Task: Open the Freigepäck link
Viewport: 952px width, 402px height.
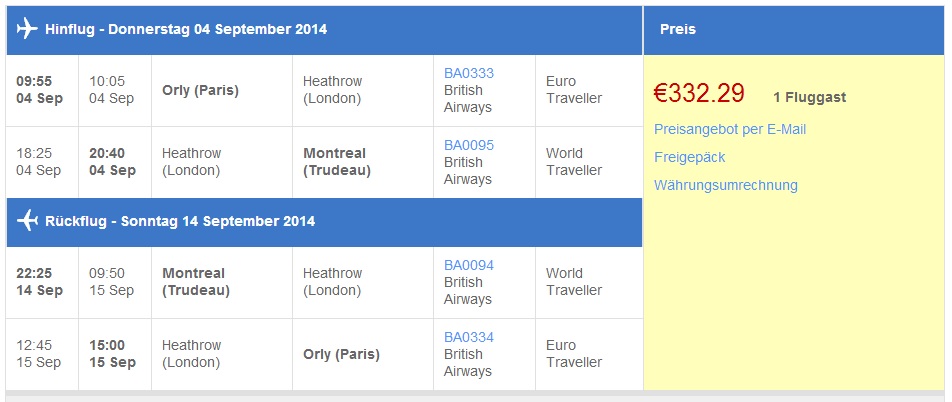Action: tap(690, 157)
